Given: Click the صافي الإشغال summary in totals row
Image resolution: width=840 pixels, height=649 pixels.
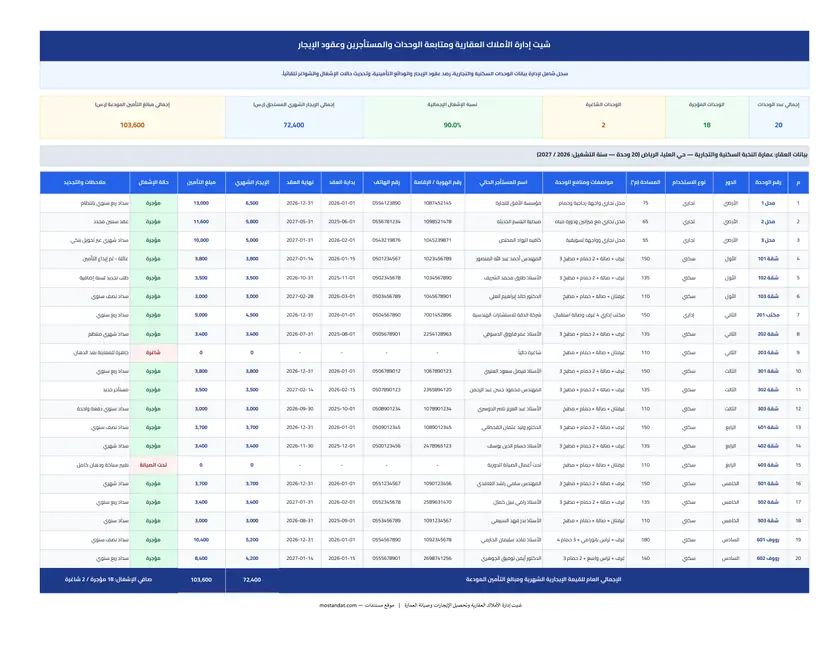Looking at the screenshot, I should tap(108, 579).
